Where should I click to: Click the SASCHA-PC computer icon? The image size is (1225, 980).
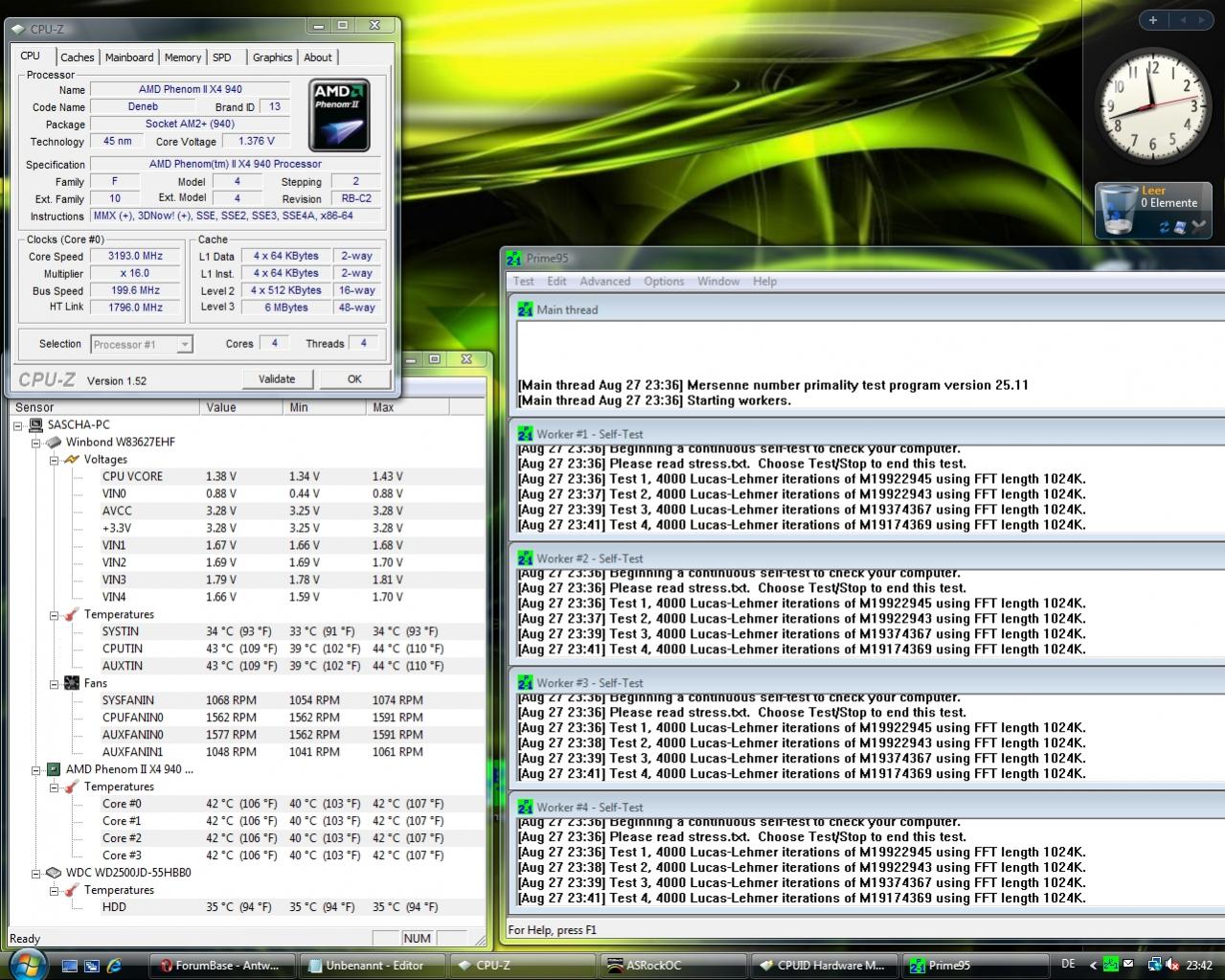pyautogui.click(x=36, y=424)
